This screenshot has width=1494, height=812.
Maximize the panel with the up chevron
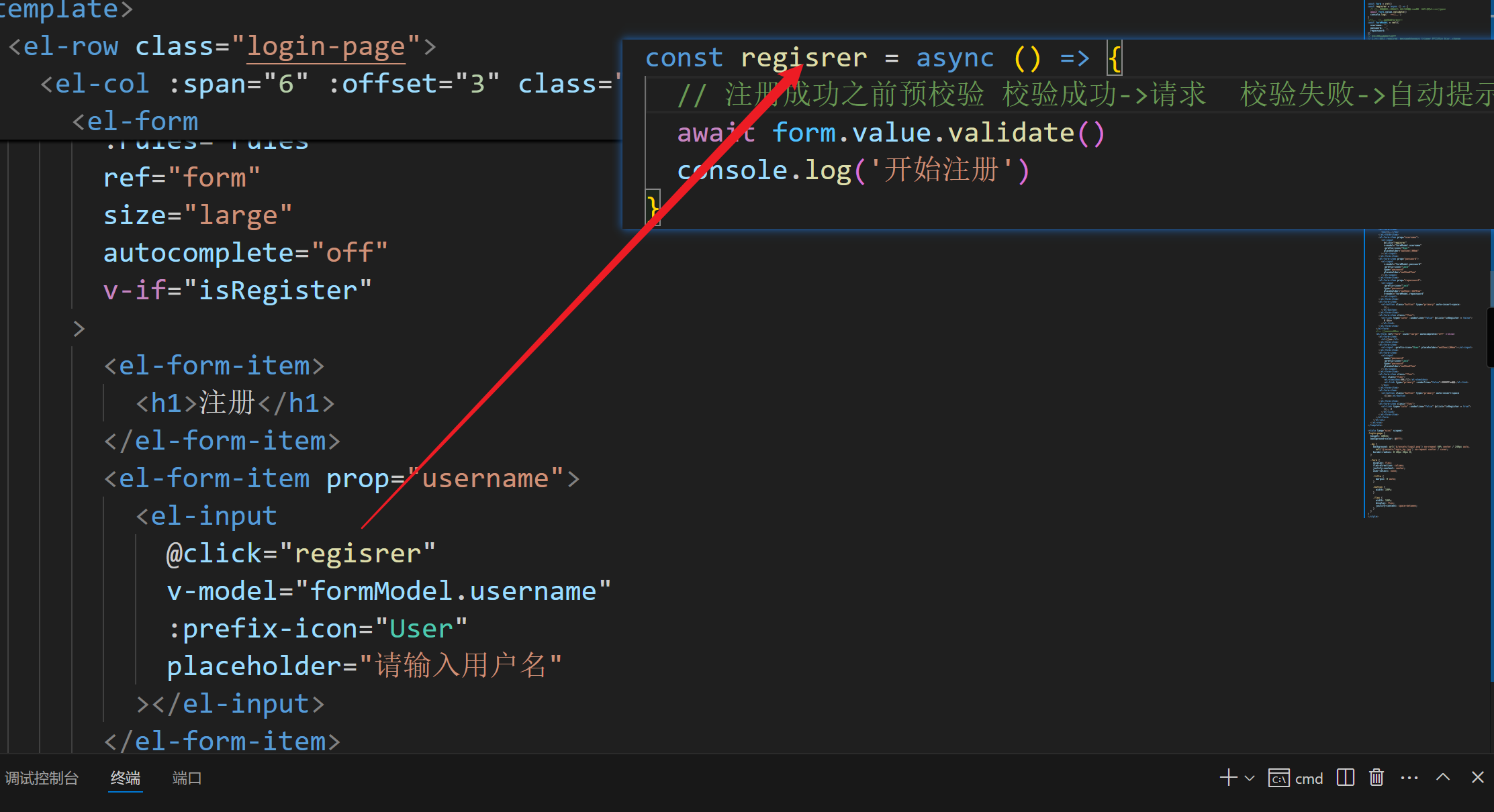(x=1443, y=778)
